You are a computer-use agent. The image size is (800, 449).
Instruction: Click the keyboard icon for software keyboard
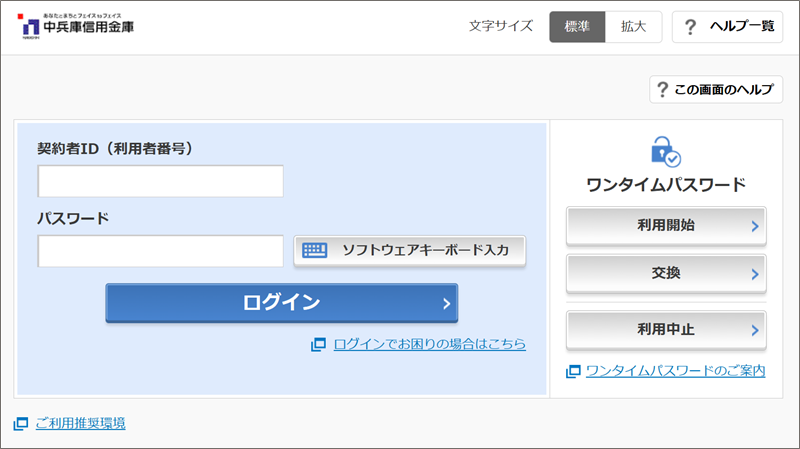click(315, 250)
